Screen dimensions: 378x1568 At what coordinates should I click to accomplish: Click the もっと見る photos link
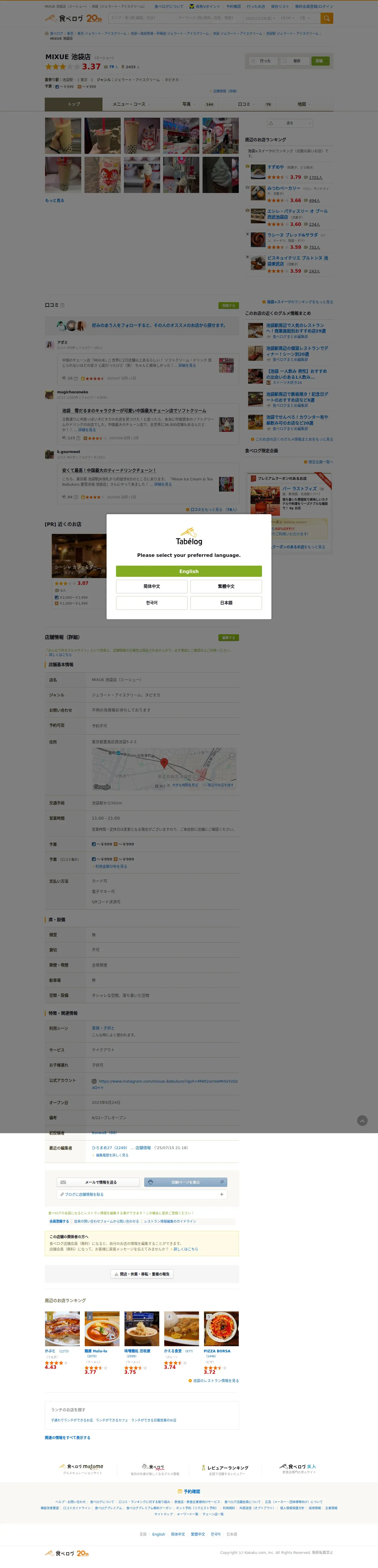[x=54, y=200]
